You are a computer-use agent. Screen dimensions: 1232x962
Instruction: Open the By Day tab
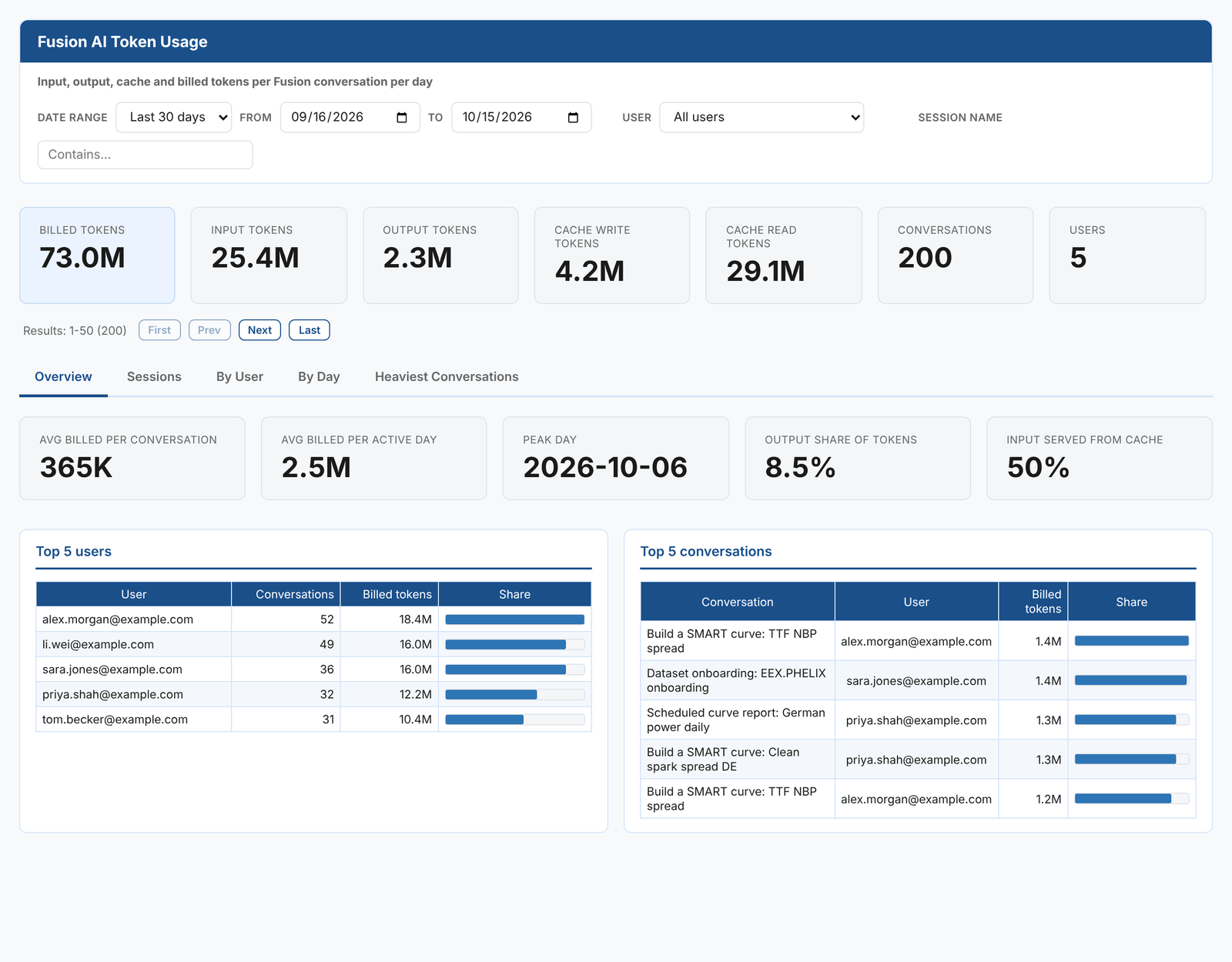(x=319, y=376)
